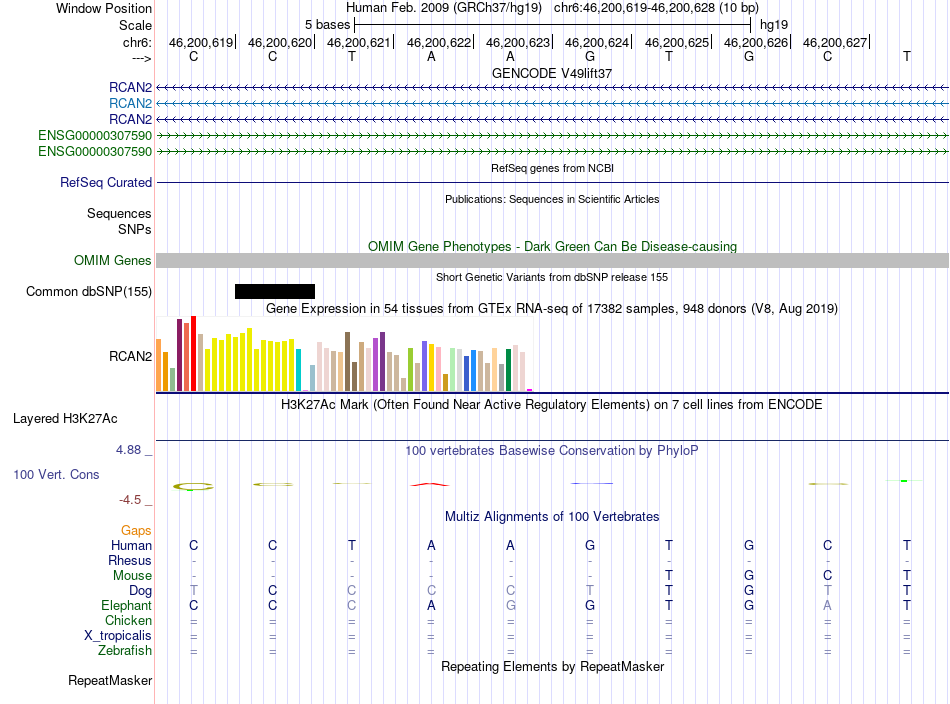Click the 'H3K27Ac Mark' ENCODE track title
This screenshot has width=950, height=704.
tap(552, 405)
